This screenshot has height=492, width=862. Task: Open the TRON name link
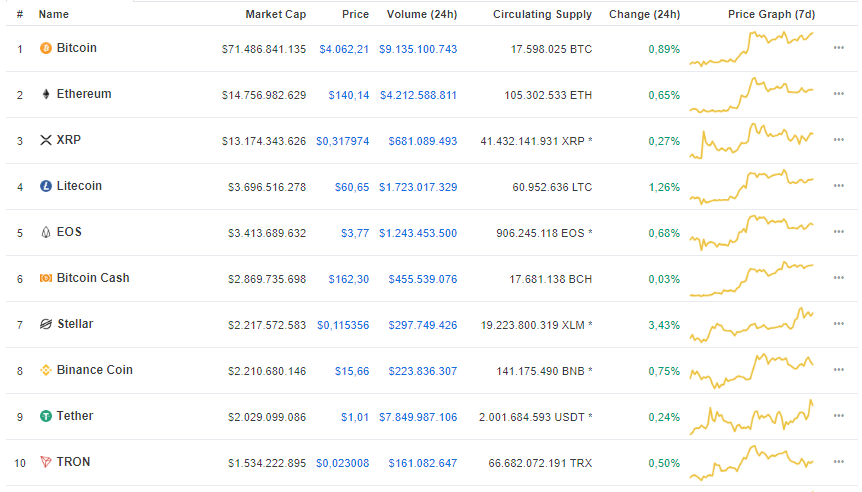(73, 462)
